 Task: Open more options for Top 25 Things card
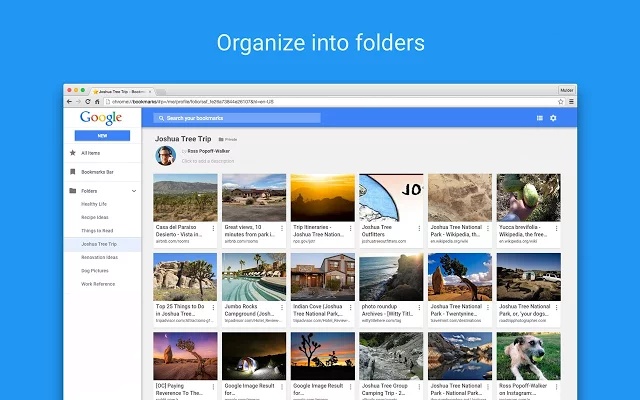click(213, 307)
